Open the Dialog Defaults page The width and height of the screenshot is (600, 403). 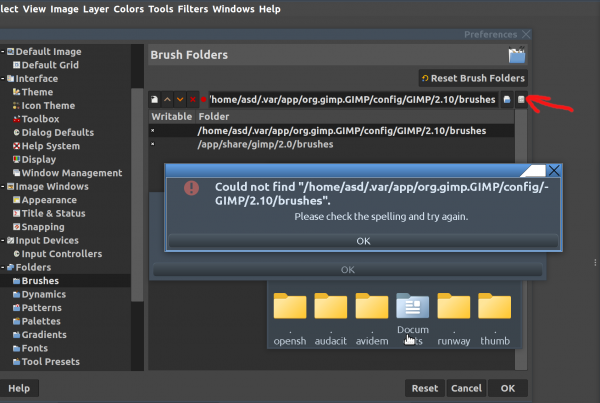57,132
